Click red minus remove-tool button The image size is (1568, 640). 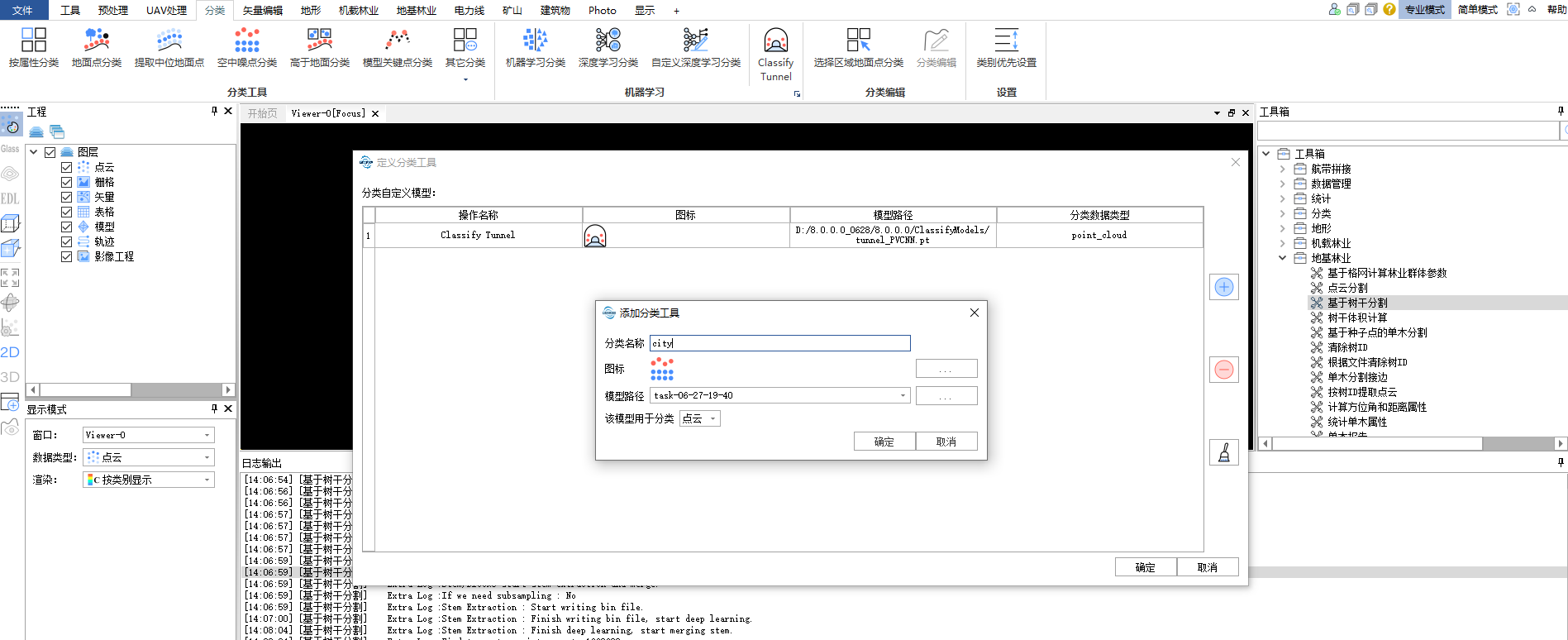point(1224,370)
